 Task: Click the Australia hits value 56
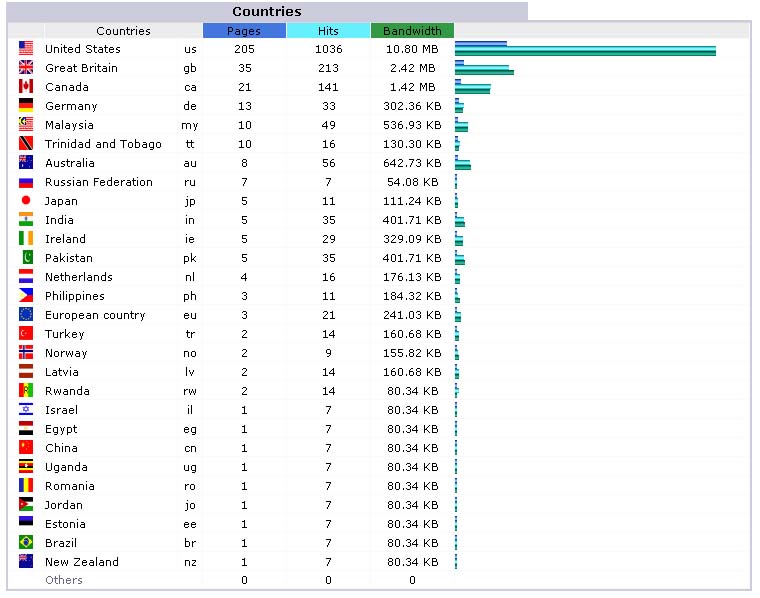point(328,163)
